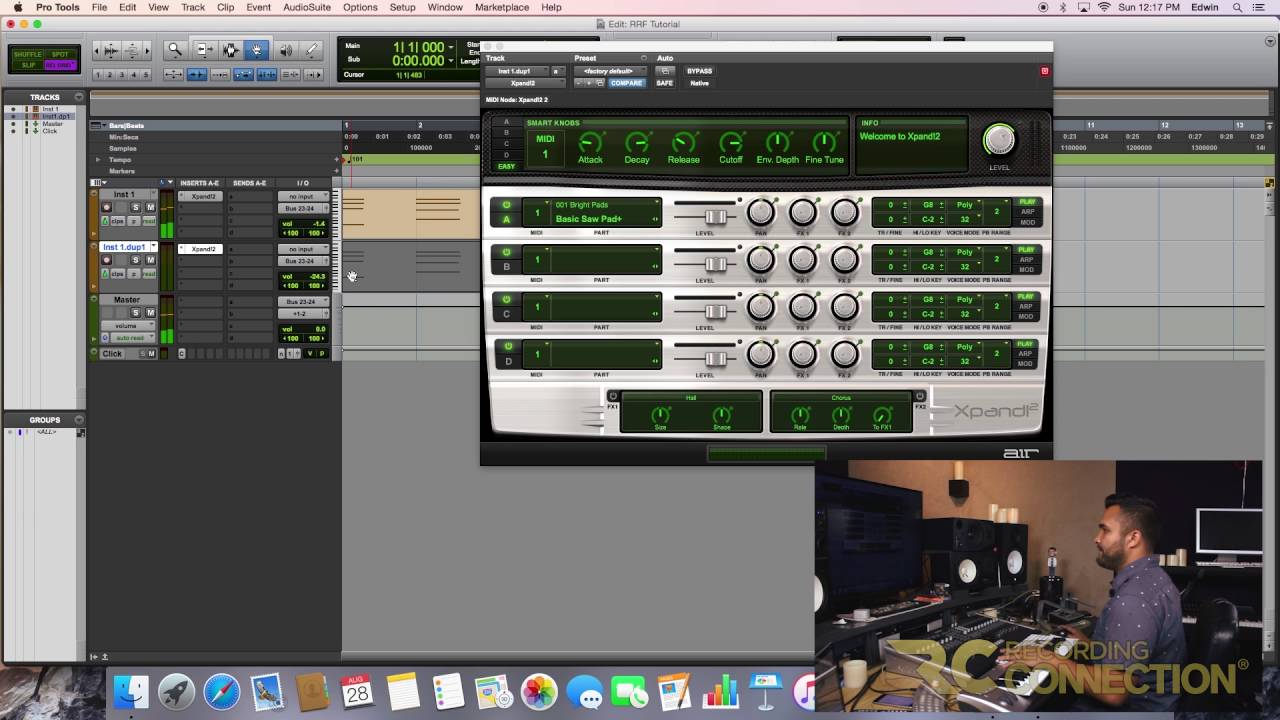Open the Clip menu

(x=225, y=7)
